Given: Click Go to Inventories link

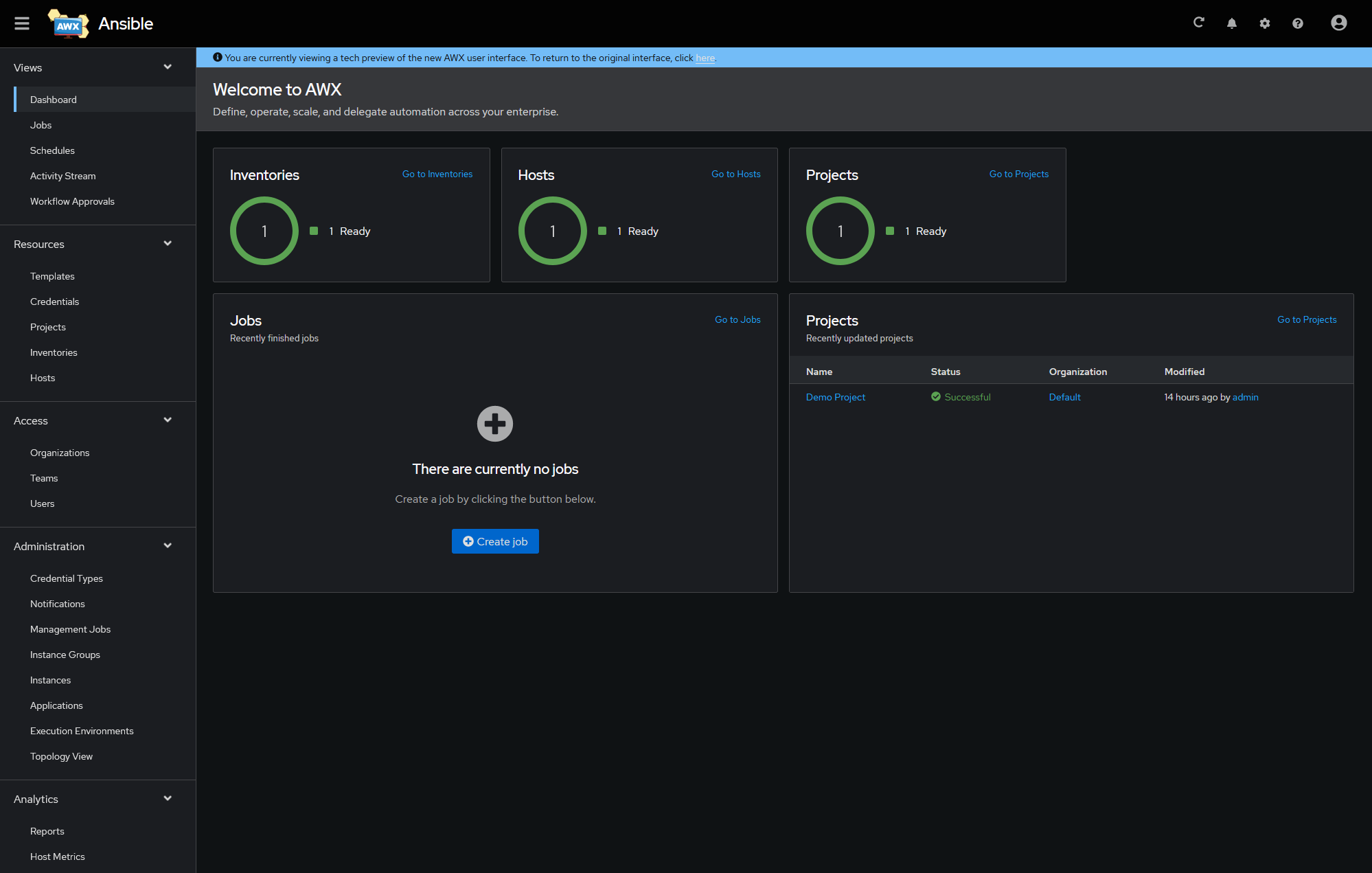Looking at the screenshot, I should coord(437,174).
